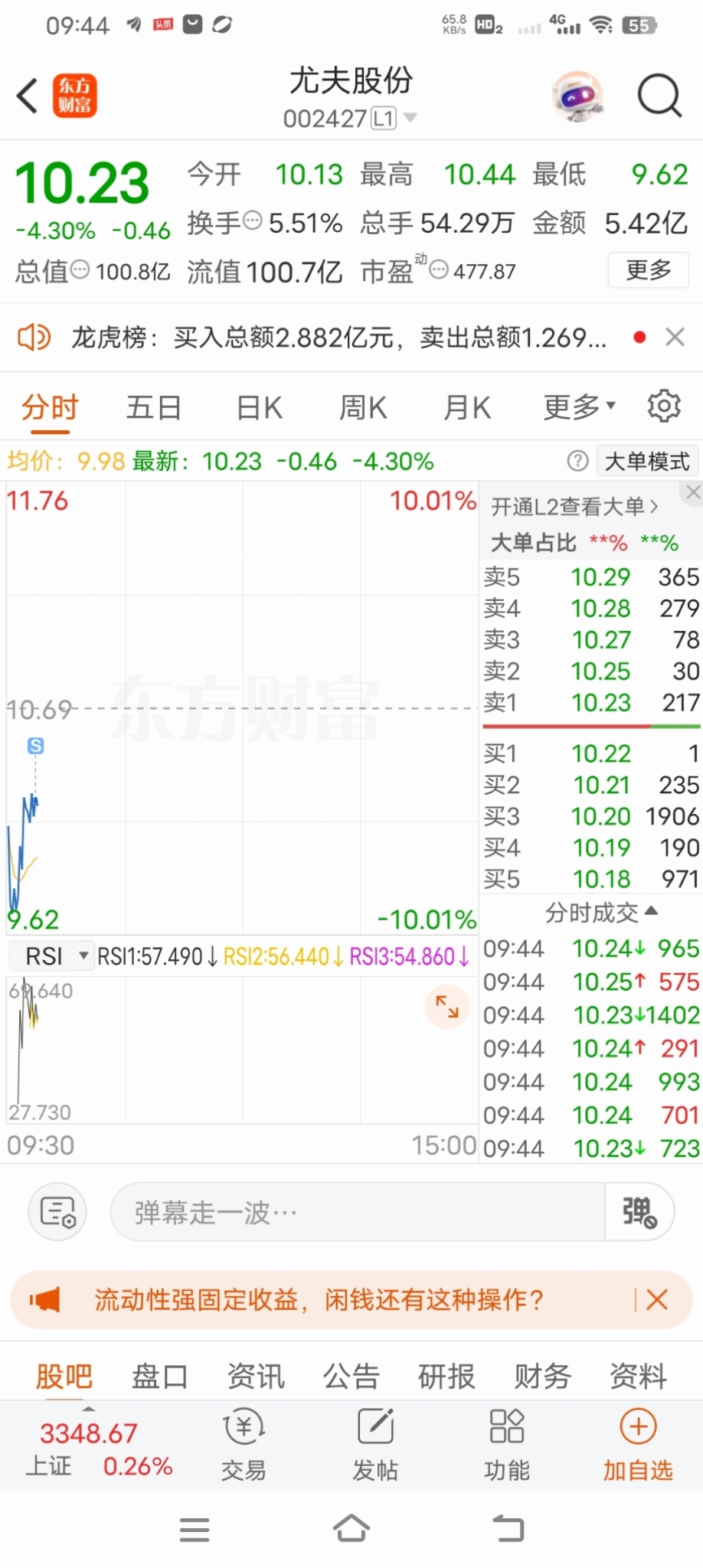This screenshot has width=703, height=1568.
Task: Open the 东方财富 logo icon
Action: coord(75,96)
